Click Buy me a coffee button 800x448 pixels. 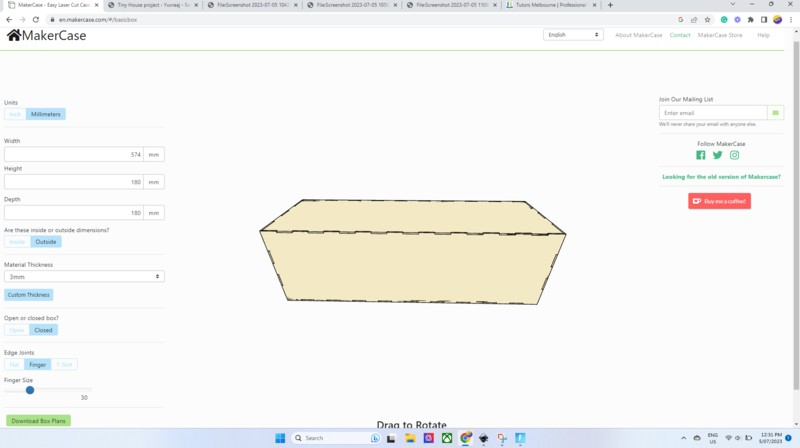(x=719, y=201)
